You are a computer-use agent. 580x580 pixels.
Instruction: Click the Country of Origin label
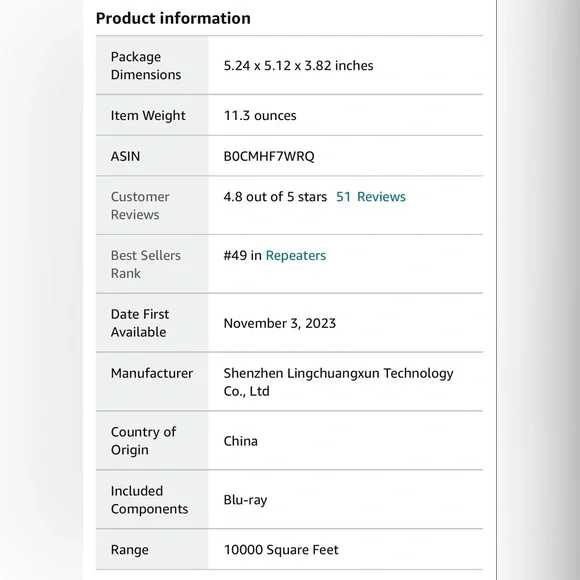pyautogui.click(x=143, y=441)
